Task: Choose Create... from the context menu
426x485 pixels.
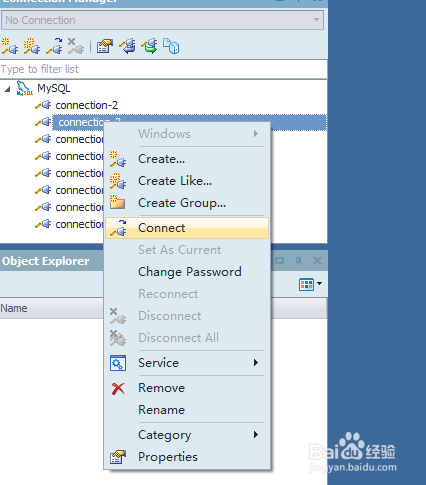Action: [x=187, y=159]
